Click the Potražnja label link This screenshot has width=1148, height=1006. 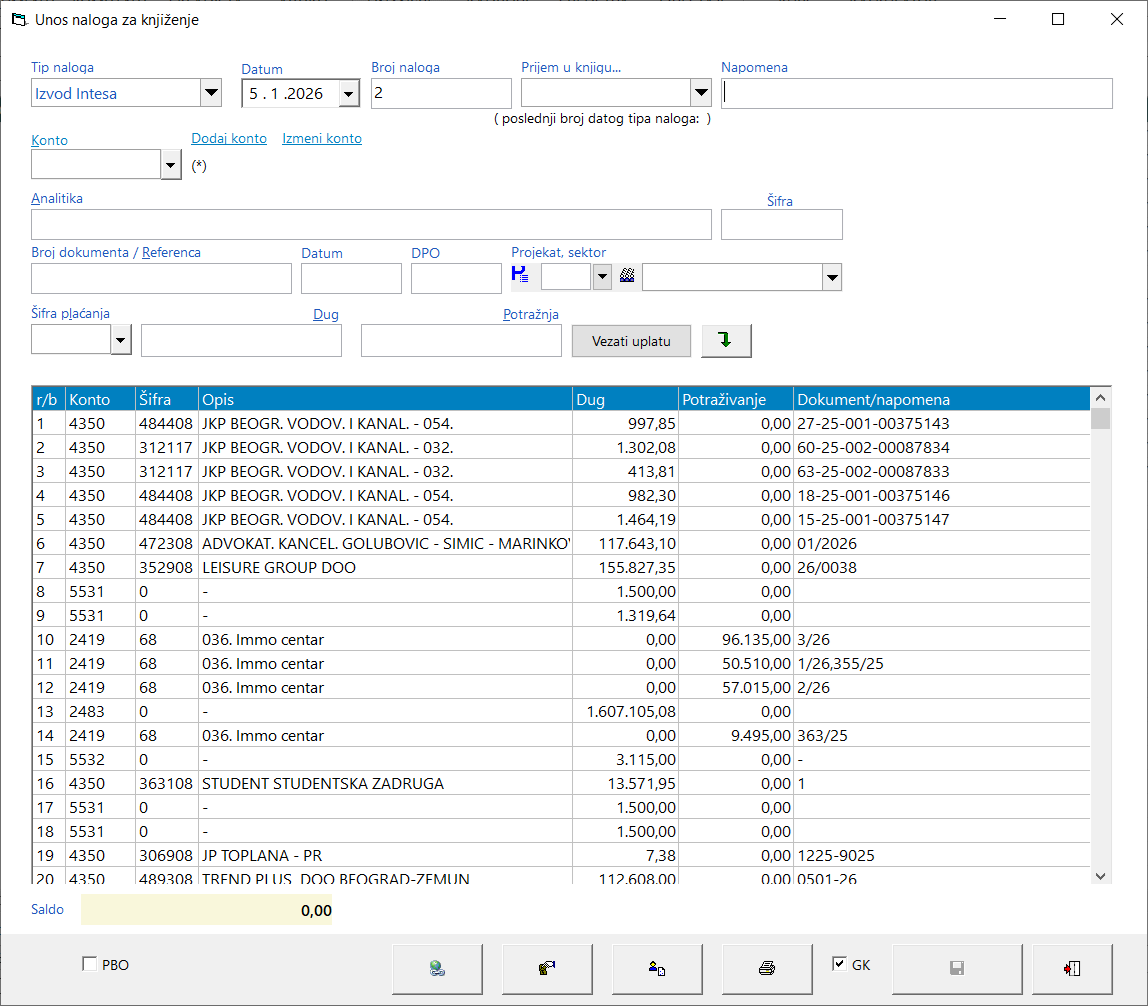coord(531,315)
